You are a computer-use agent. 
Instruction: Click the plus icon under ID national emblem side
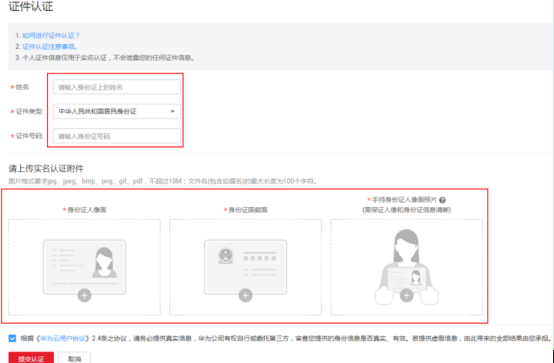click(246, 295)
